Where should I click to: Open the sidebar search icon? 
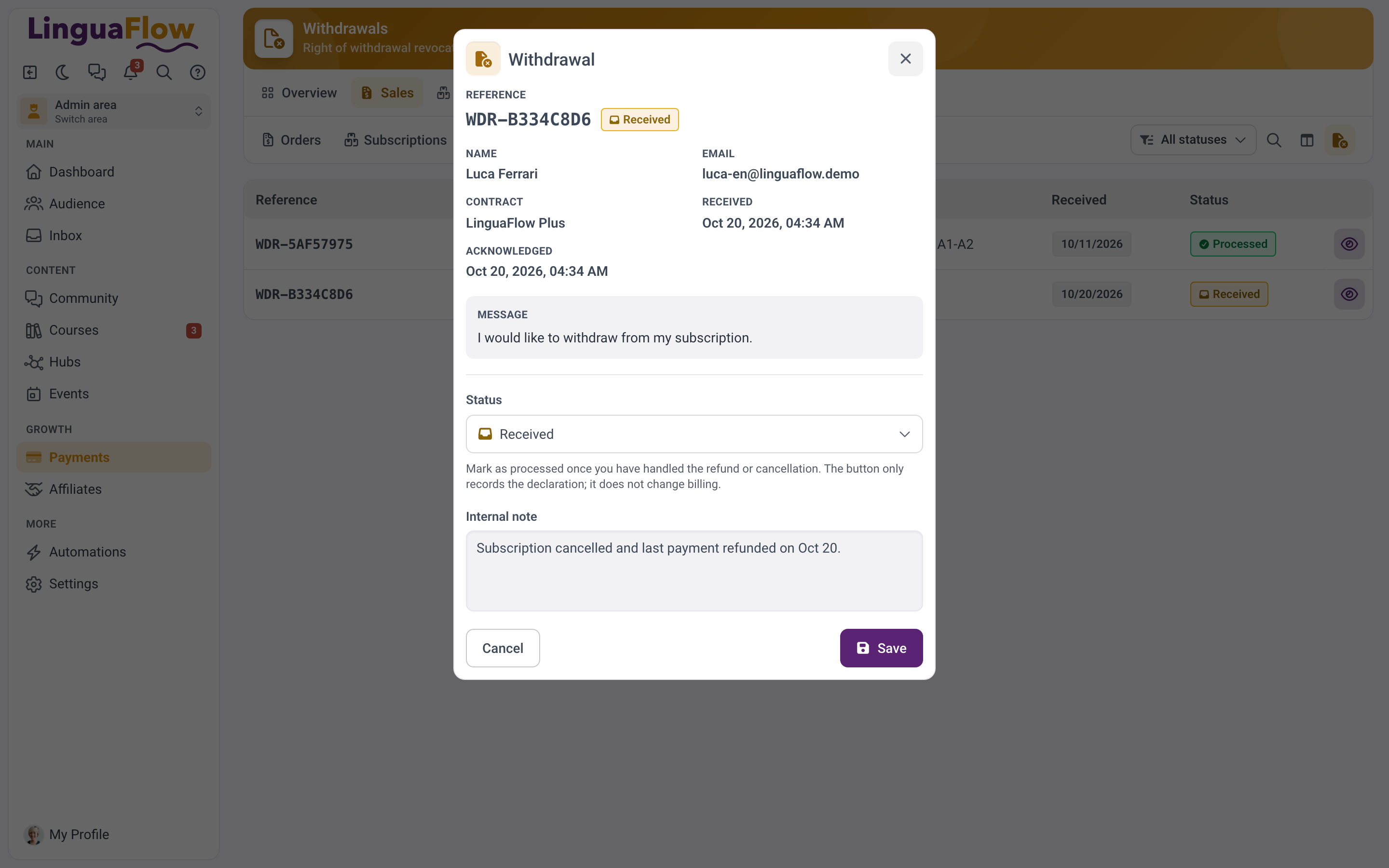(x=164, y=72)
